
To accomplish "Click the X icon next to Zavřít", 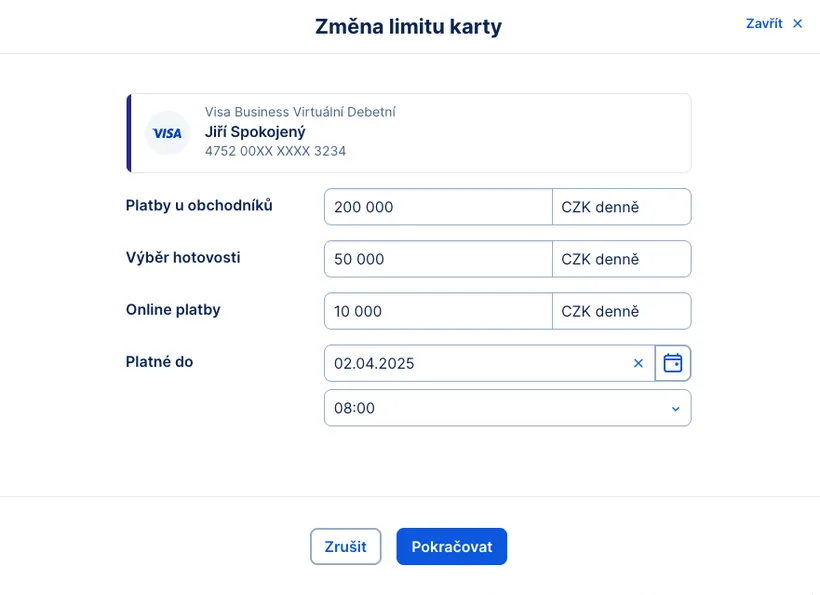I will pyautogui.click(x=797, y=23).
